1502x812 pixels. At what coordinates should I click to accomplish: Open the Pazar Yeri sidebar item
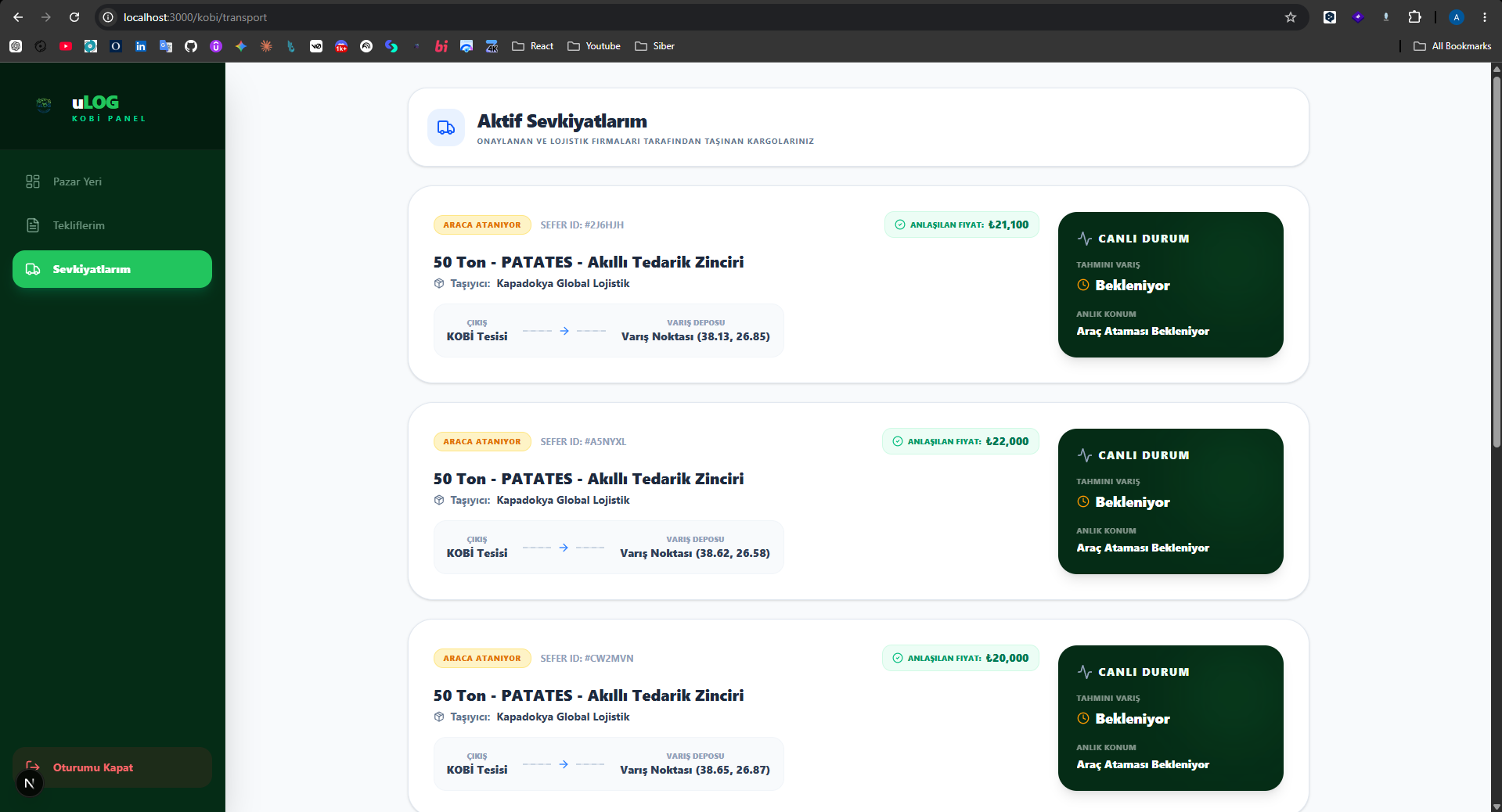[112, 181]
